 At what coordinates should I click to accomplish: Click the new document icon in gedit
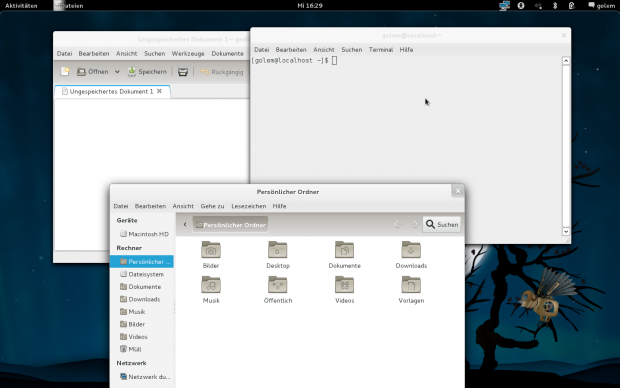click(x=65, y=72)
